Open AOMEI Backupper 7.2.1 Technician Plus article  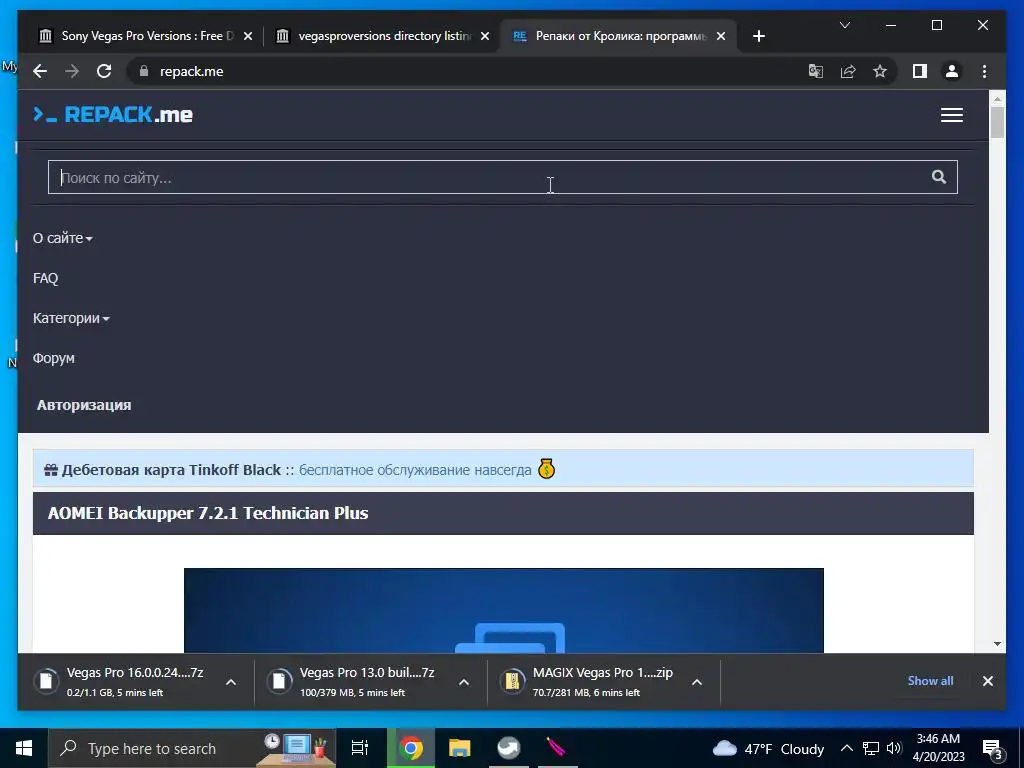click(208, 513)
